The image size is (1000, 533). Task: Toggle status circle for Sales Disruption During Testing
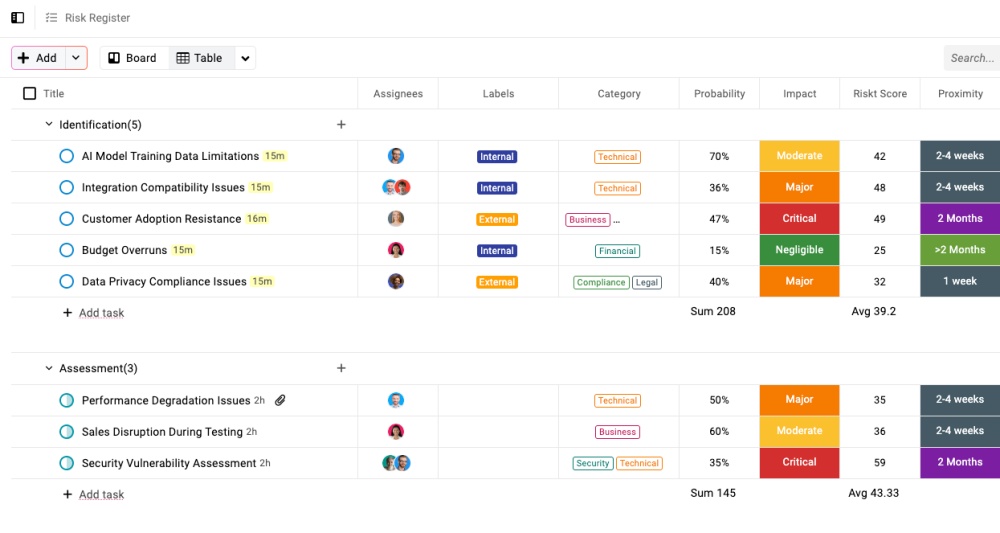67,432
